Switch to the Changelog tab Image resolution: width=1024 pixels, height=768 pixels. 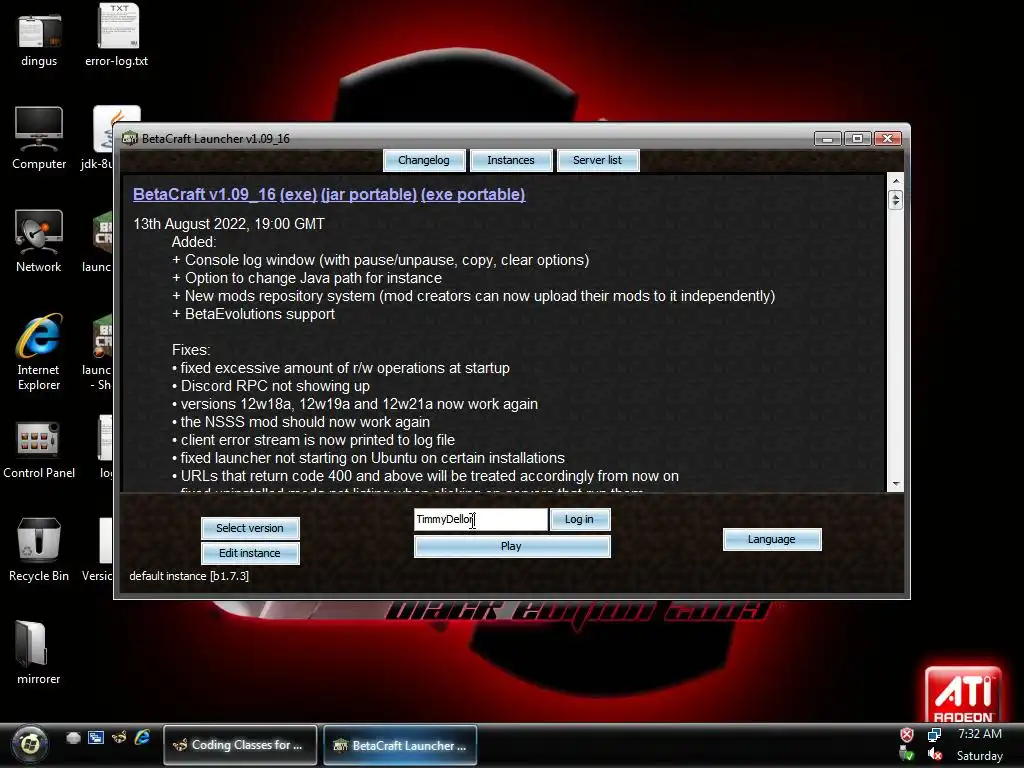(424, 161)
